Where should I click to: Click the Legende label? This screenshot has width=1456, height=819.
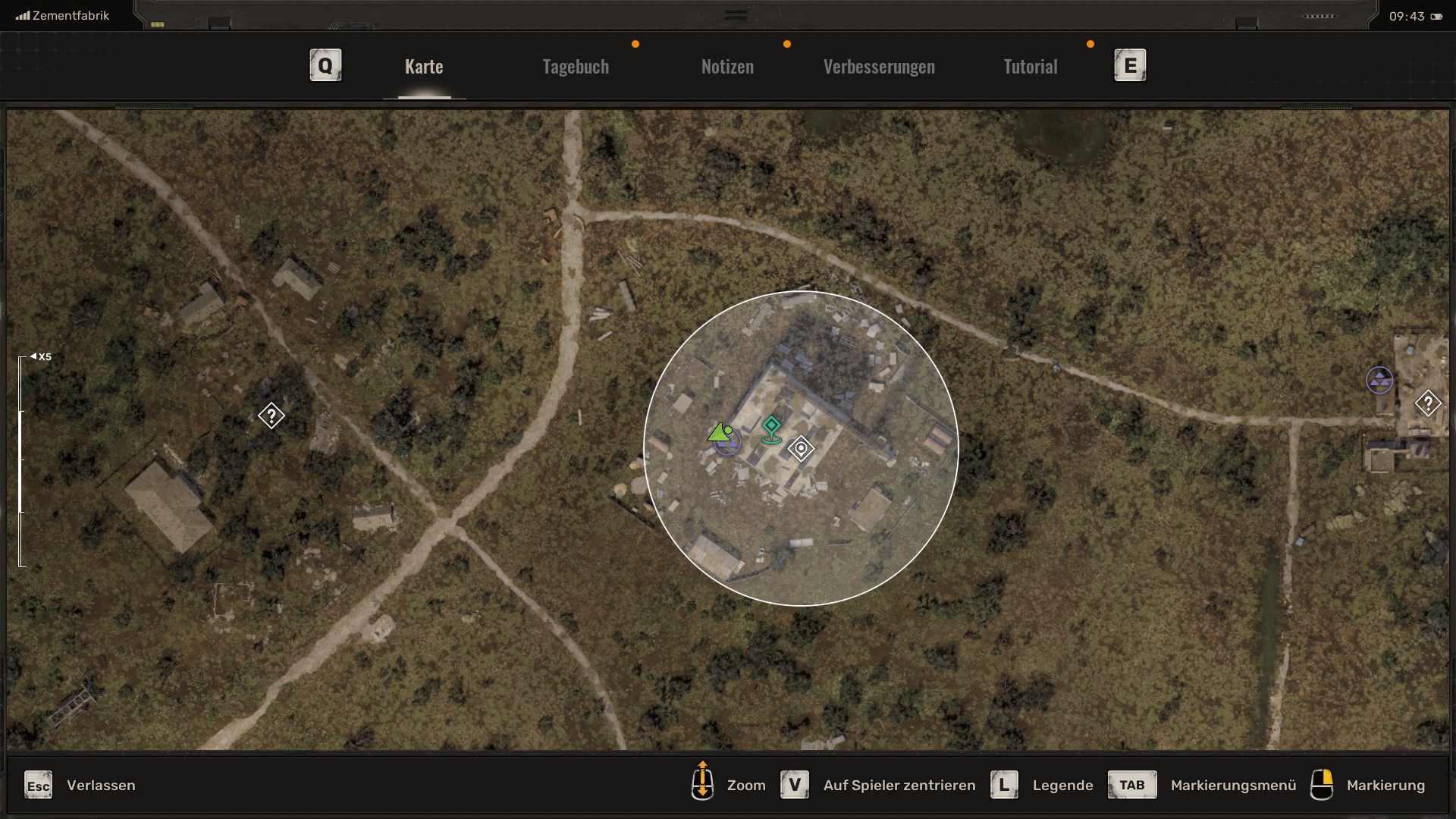[x=1062, y=786]
